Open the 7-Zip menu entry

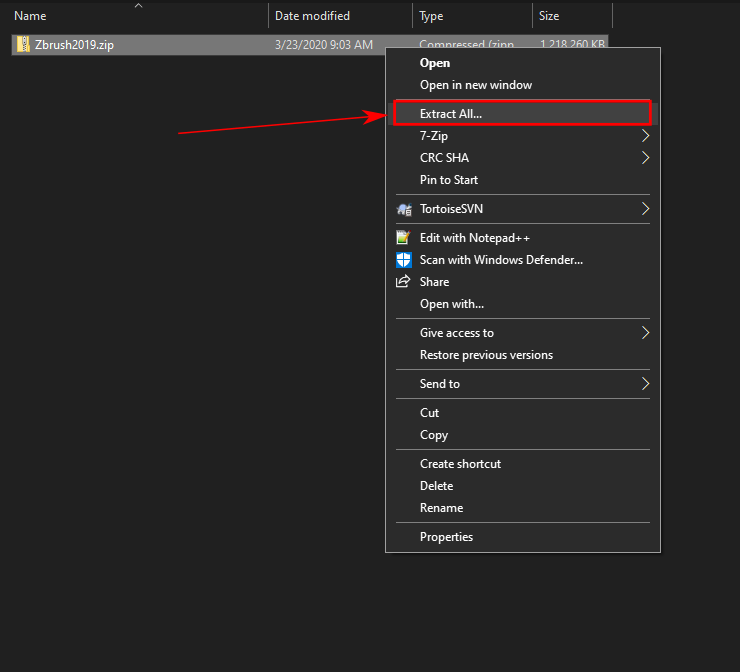tap(523, 136)
